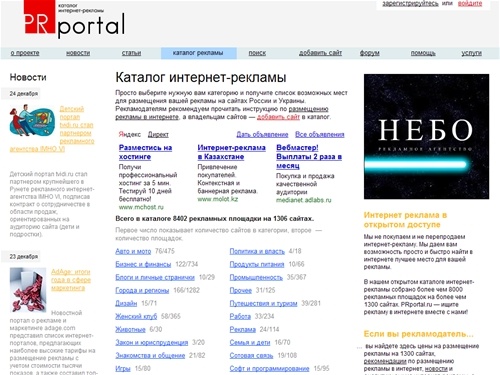Open 'Семья и дети' category
This screenshot has height=375, width=500.
[x=250, y=343]
